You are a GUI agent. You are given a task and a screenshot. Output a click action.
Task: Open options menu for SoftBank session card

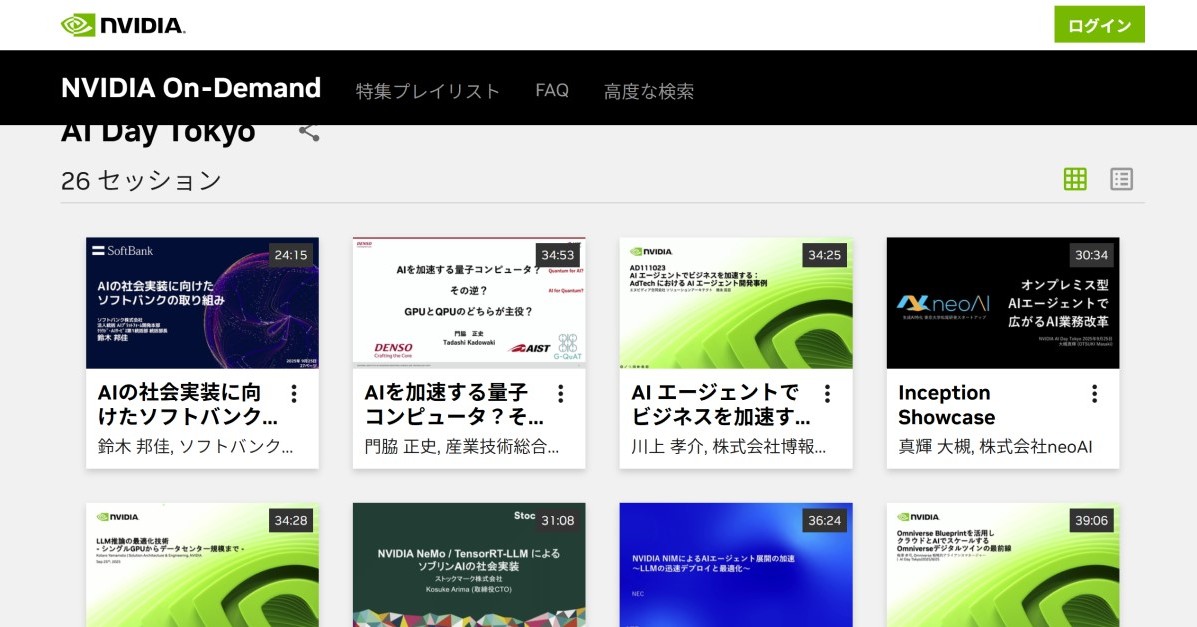(x=294, y=394)
